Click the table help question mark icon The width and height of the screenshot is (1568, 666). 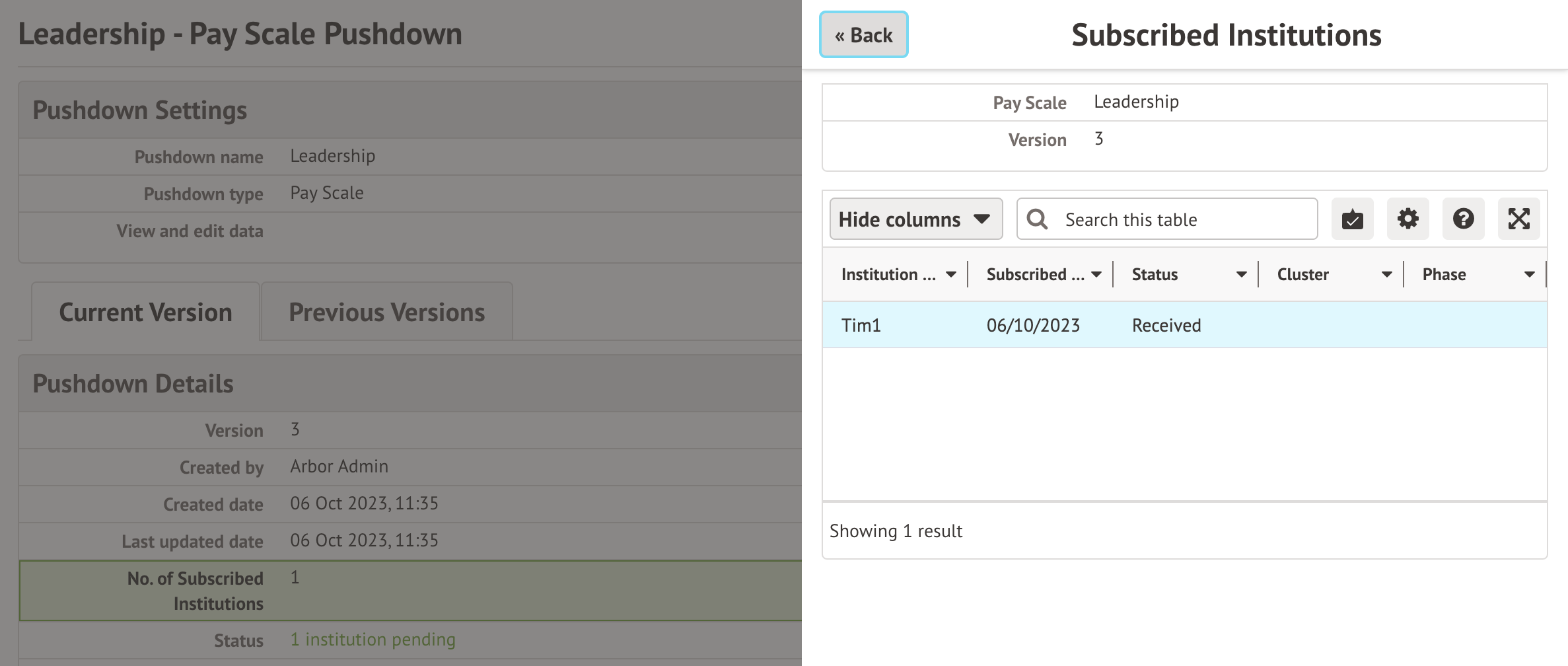point(1463,219)
